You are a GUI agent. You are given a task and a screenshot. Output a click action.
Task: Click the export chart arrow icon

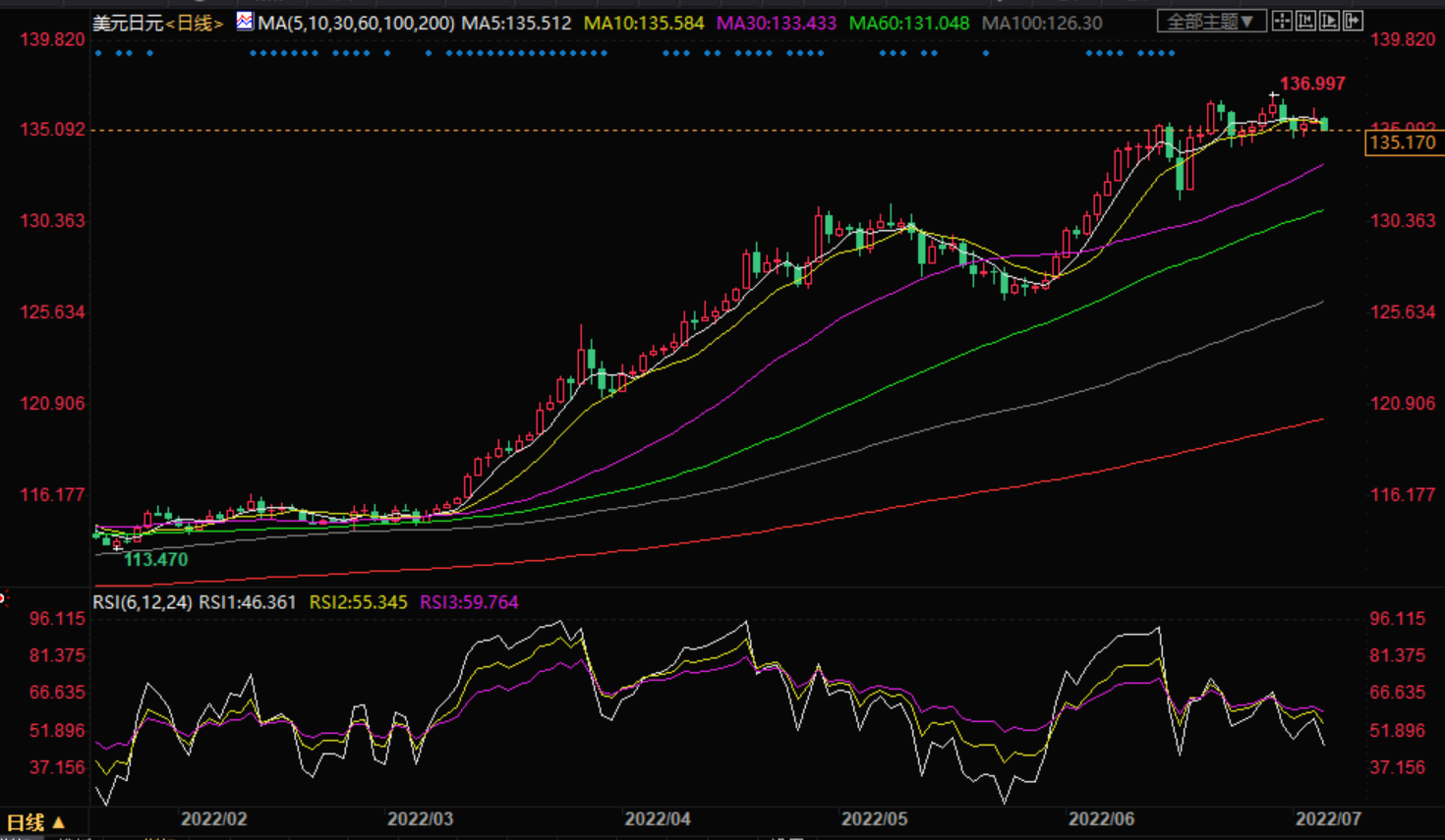[1353, 21]
